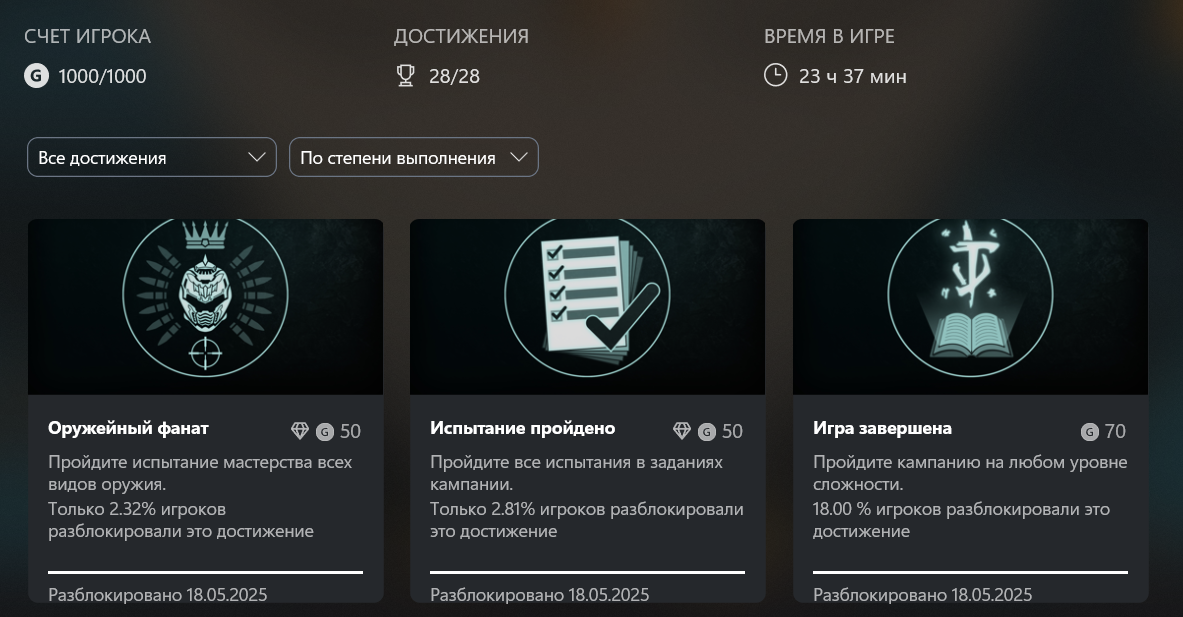Click the chevron of По степени выполнения
The height and width of the screenshot is (617, 1183).
coord(518,157)
